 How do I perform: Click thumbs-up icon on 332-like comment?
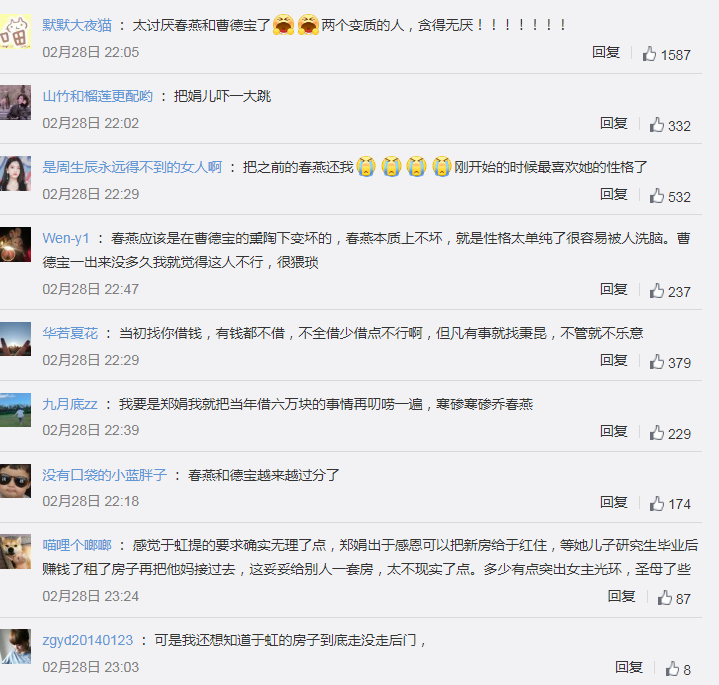657,125
